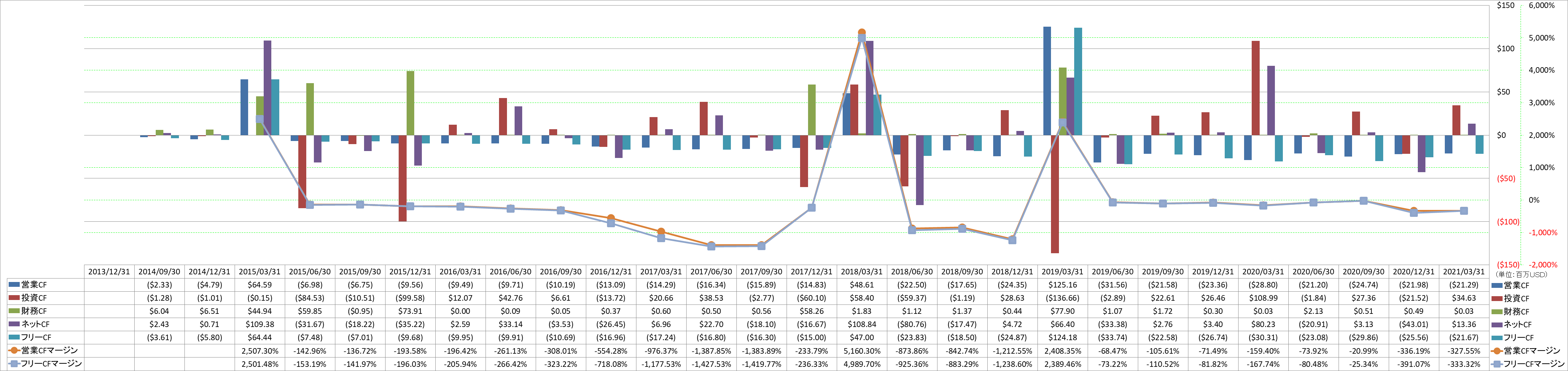Click the 4,989.70% margin cell
This screenshot has width=1568, height=371.
[x=862, y=364]
